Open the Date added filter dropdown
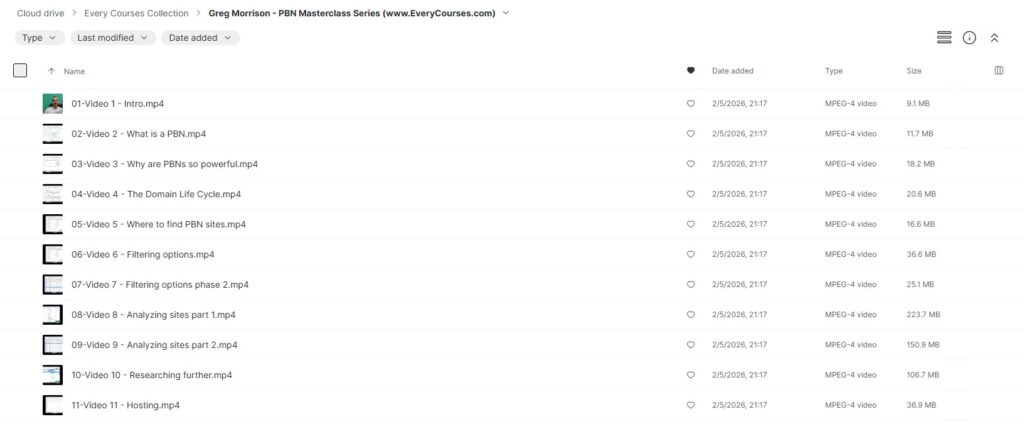This screenshot has width=1024, height=424. coord(200,38)
